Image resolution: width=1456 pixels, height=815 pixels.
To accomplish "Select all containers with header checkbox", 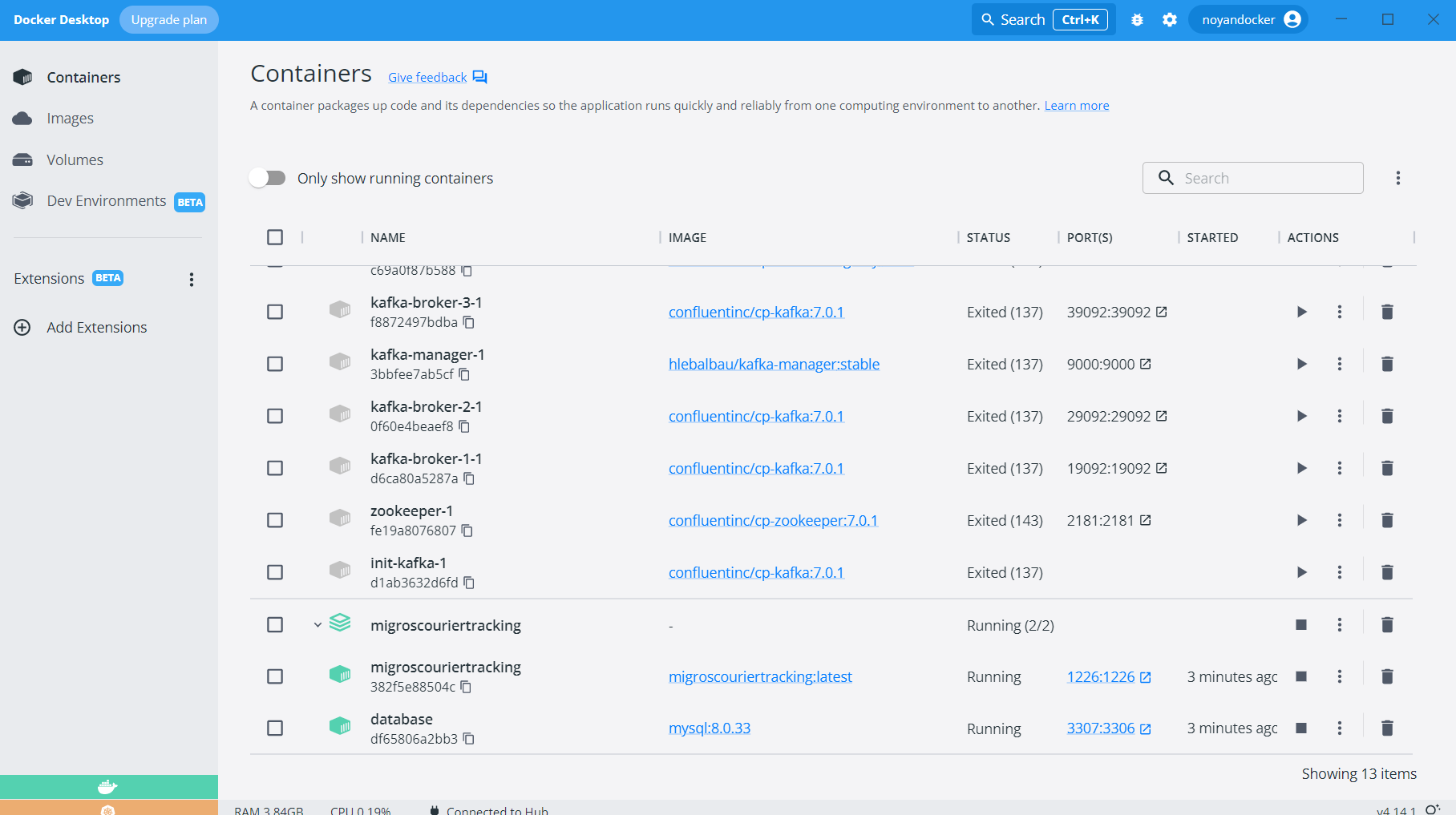I will tap(275, 237).
